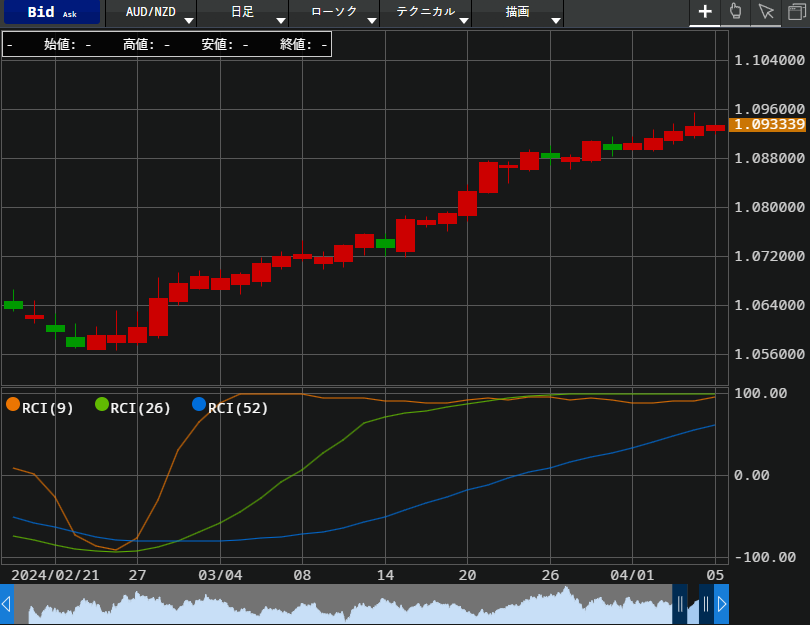
Task: Open the 日足 timeframe dropdown
Action: (243, 12)
